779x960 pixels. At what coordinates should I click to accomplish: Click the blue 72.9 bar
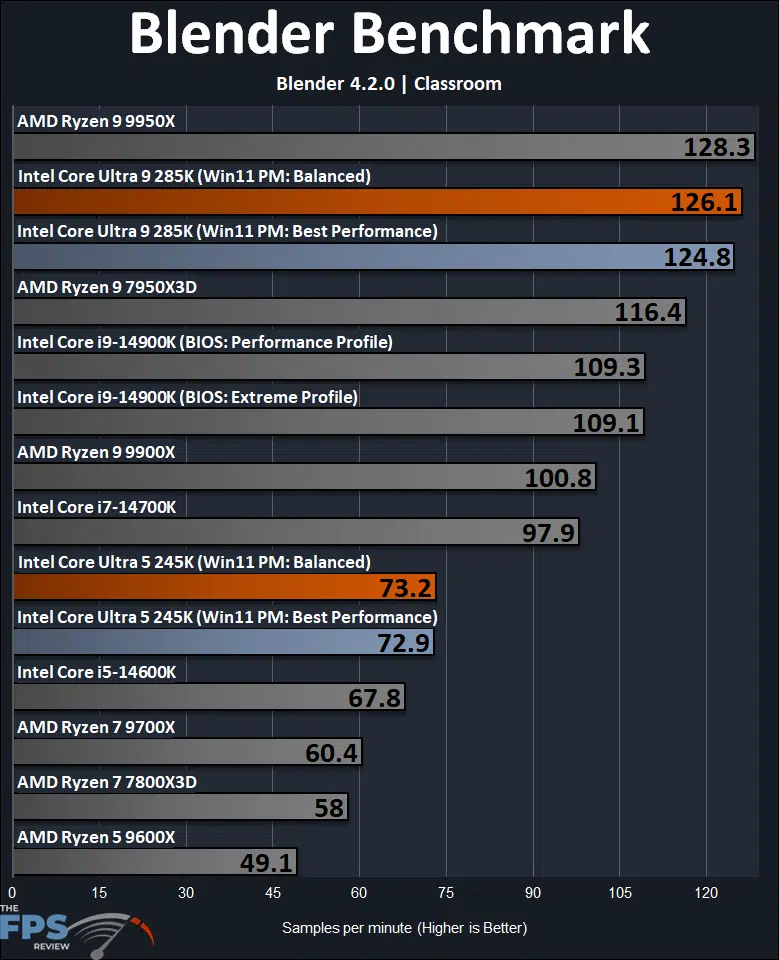coord(224,642)
